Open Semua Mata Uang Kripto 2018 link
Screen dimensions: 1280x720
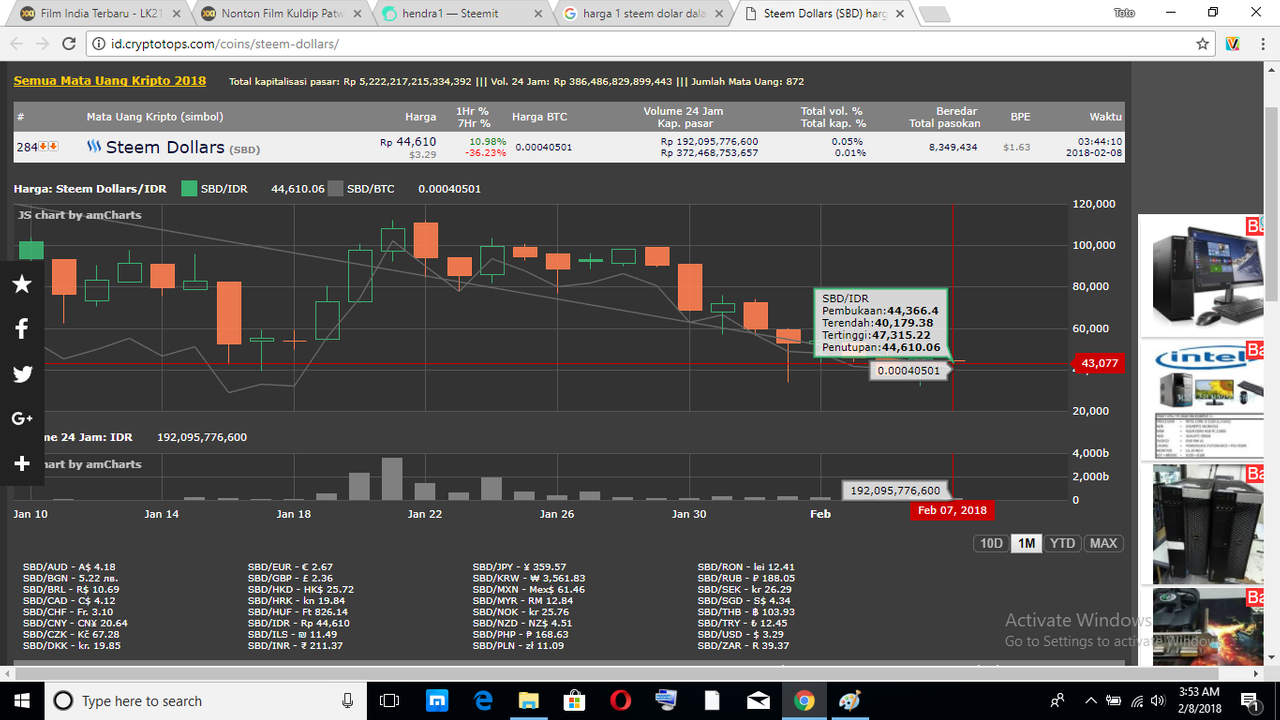pyautogui.click(x=110, y=81)
